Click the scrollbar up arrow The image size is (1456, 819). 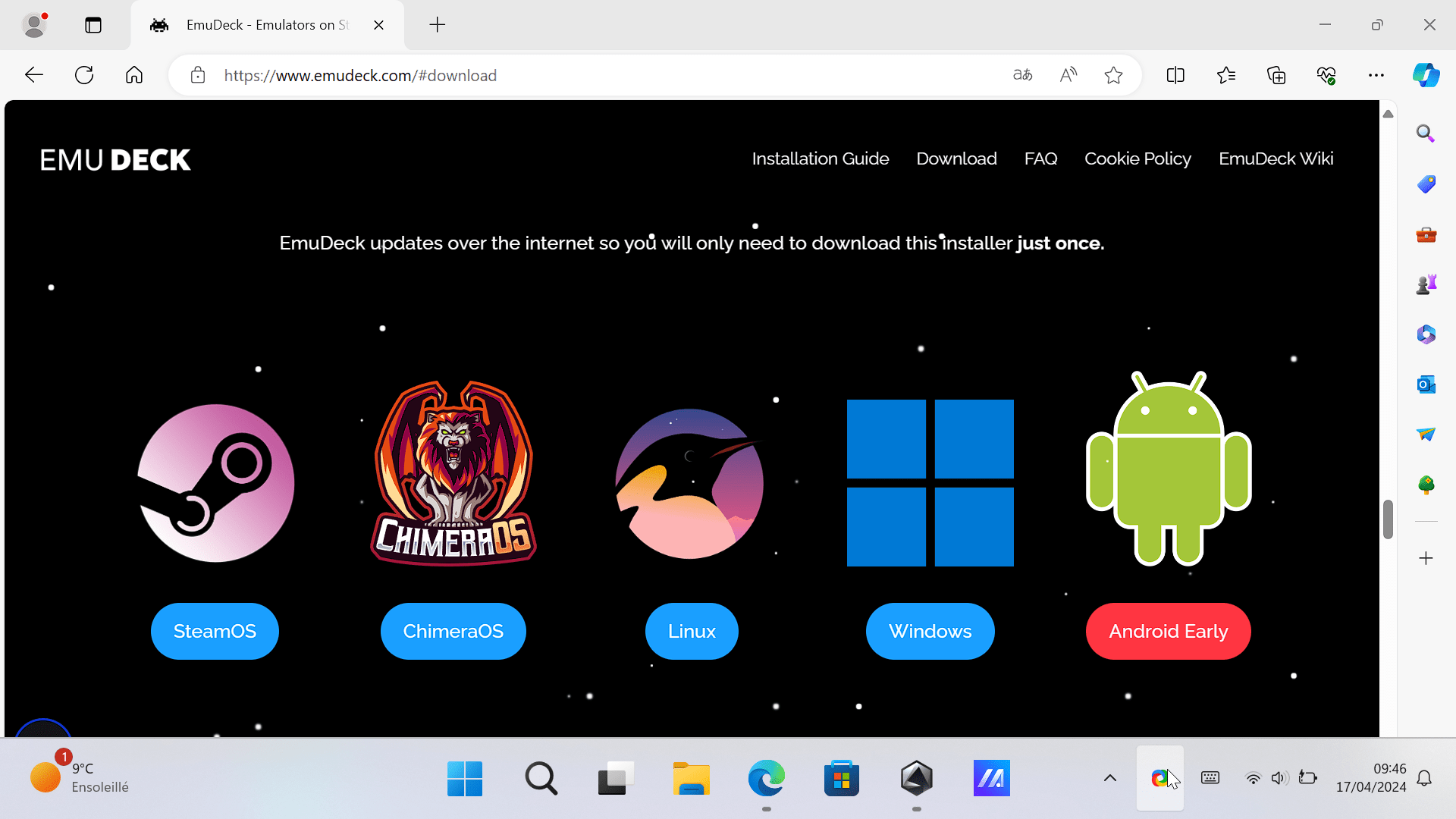[1388, 114]
